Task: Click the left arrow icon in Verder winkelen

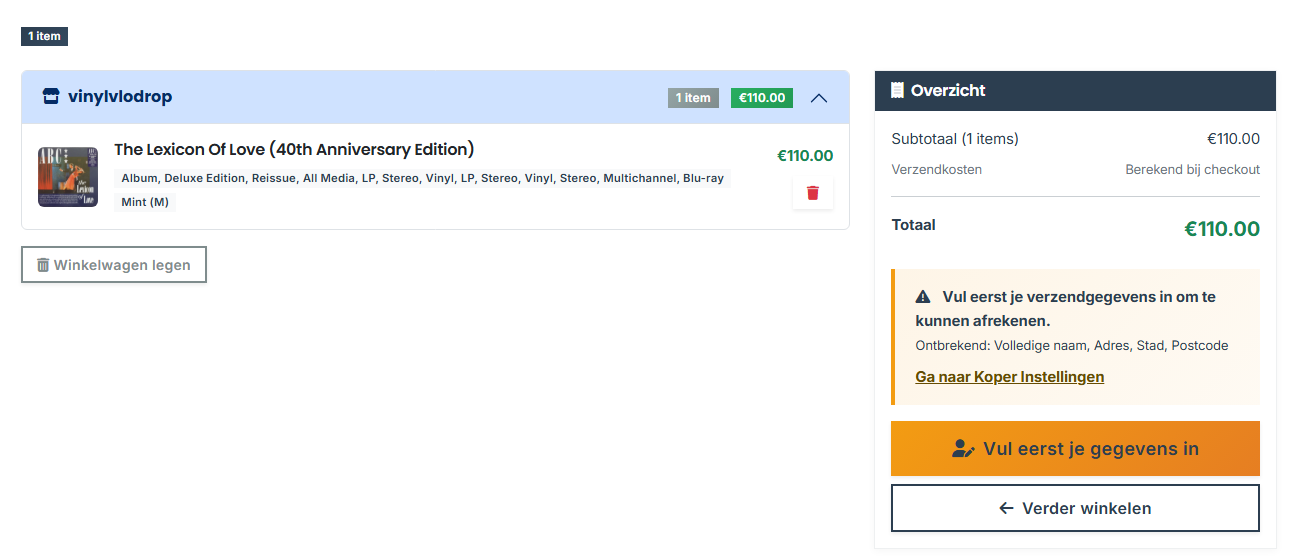Action: 1006,508
